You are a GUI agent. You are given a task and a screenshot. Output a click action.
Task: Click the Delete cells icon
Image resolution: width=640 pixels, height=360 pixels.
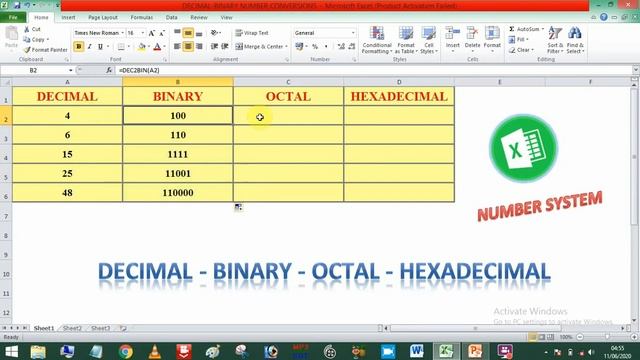tap(472, 33)
